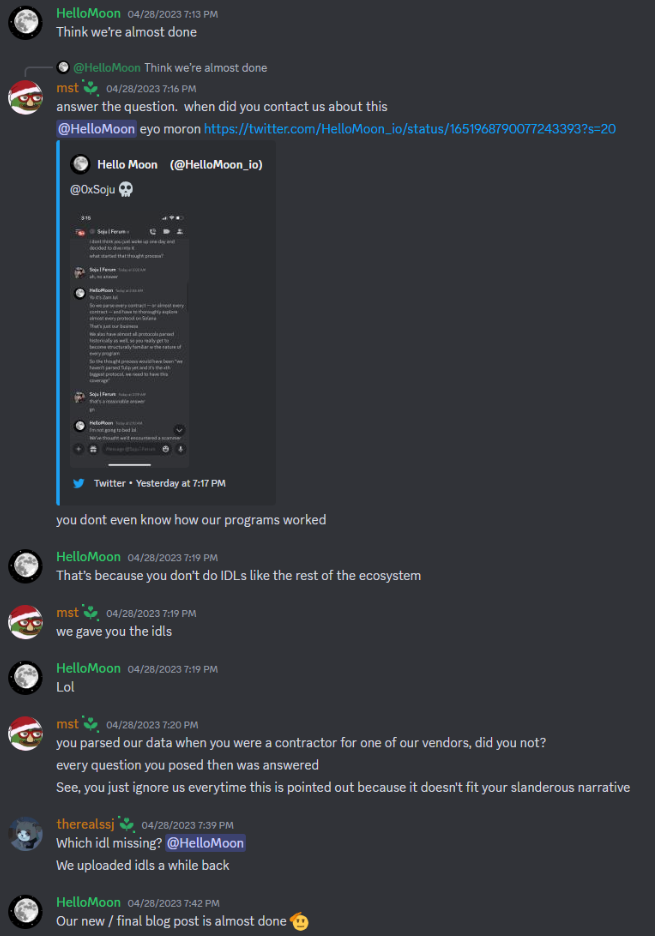
Task: Click the small moon avatar in the reply preview
Action: tap(63, 67)
